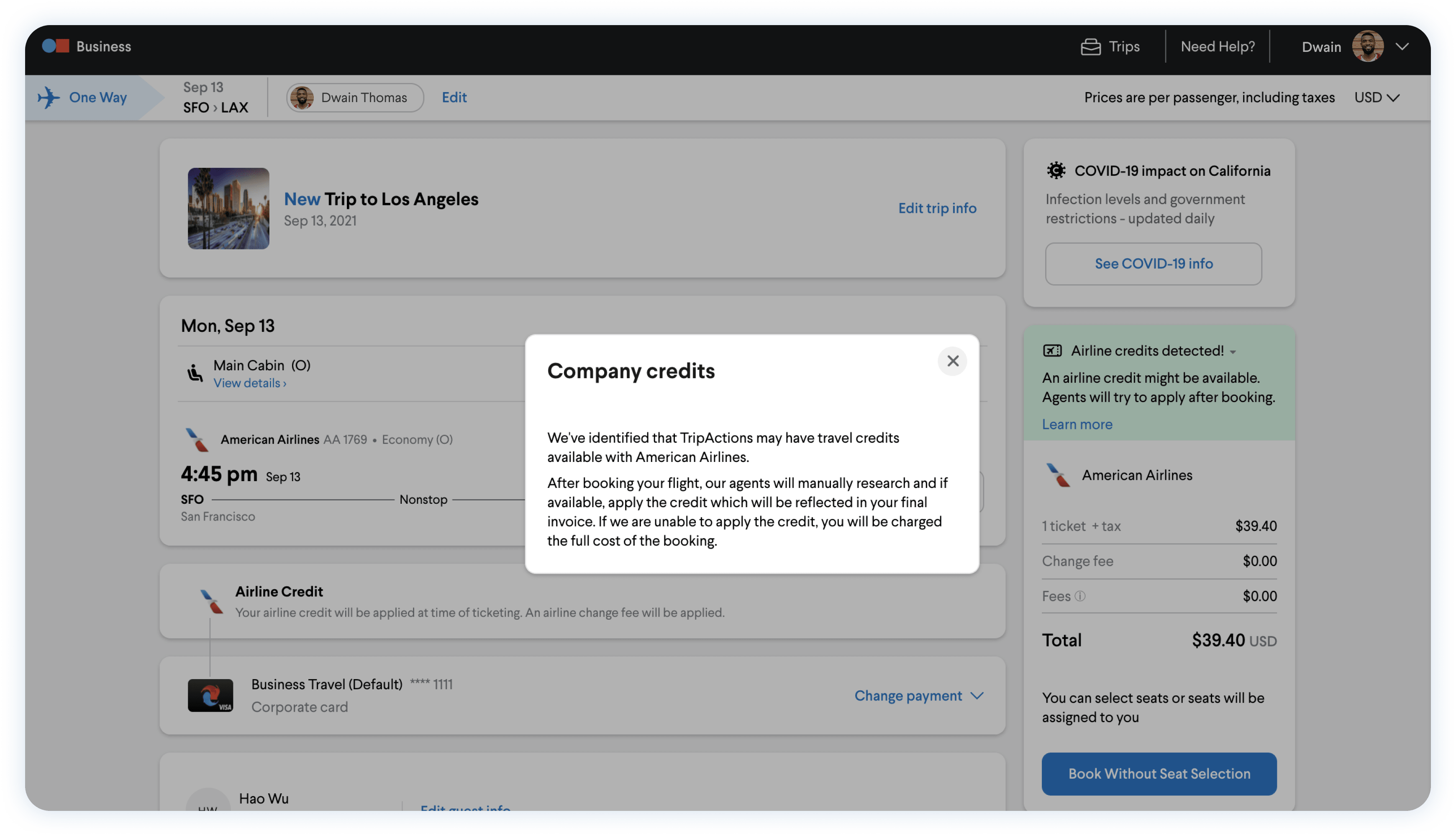This screenshot has height=836, width=1456.
Task: Click the airline credits ticket icon
Action: pos(1052,350)
